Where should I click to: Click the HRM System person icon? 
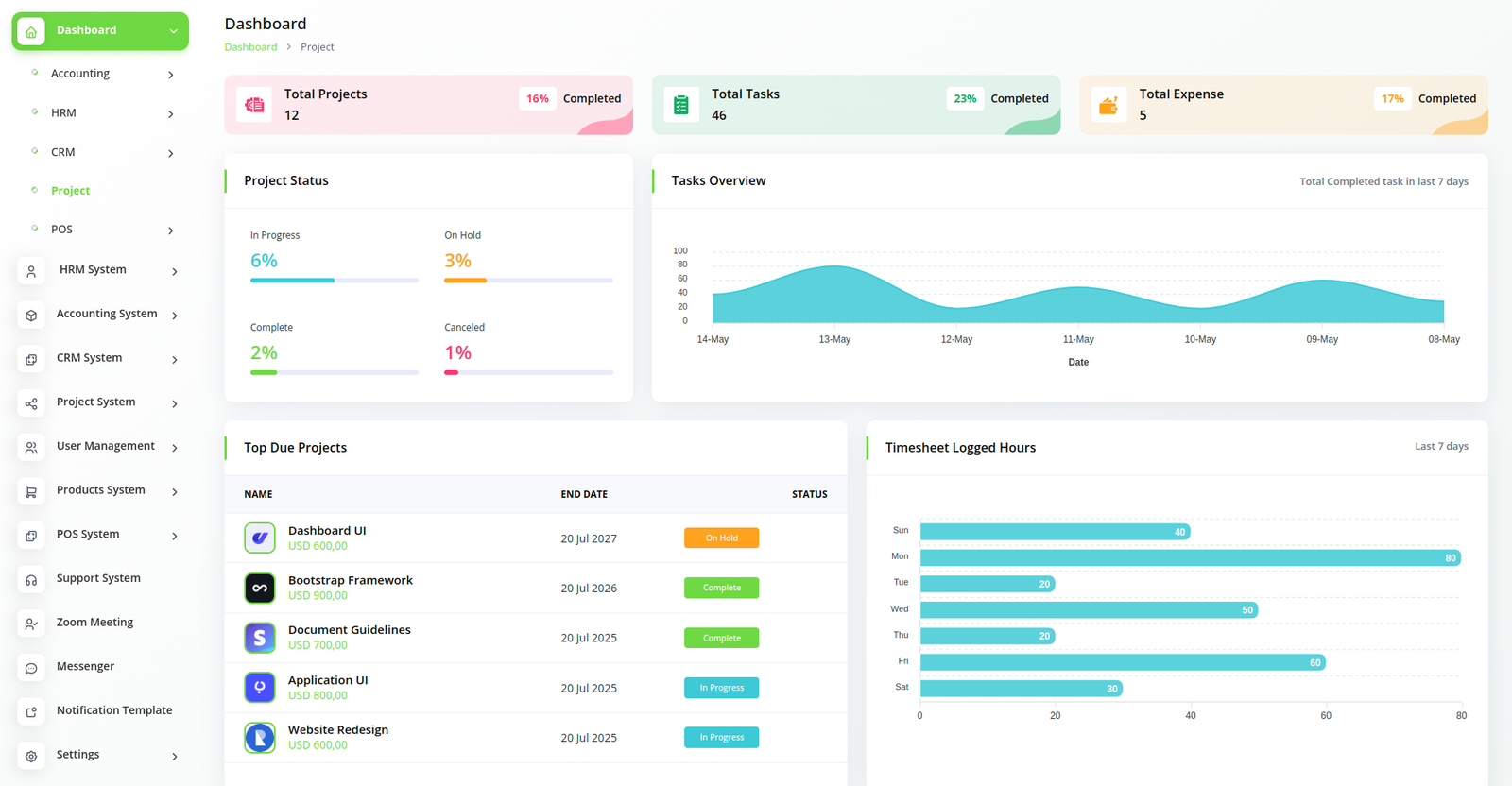[31, 271]
